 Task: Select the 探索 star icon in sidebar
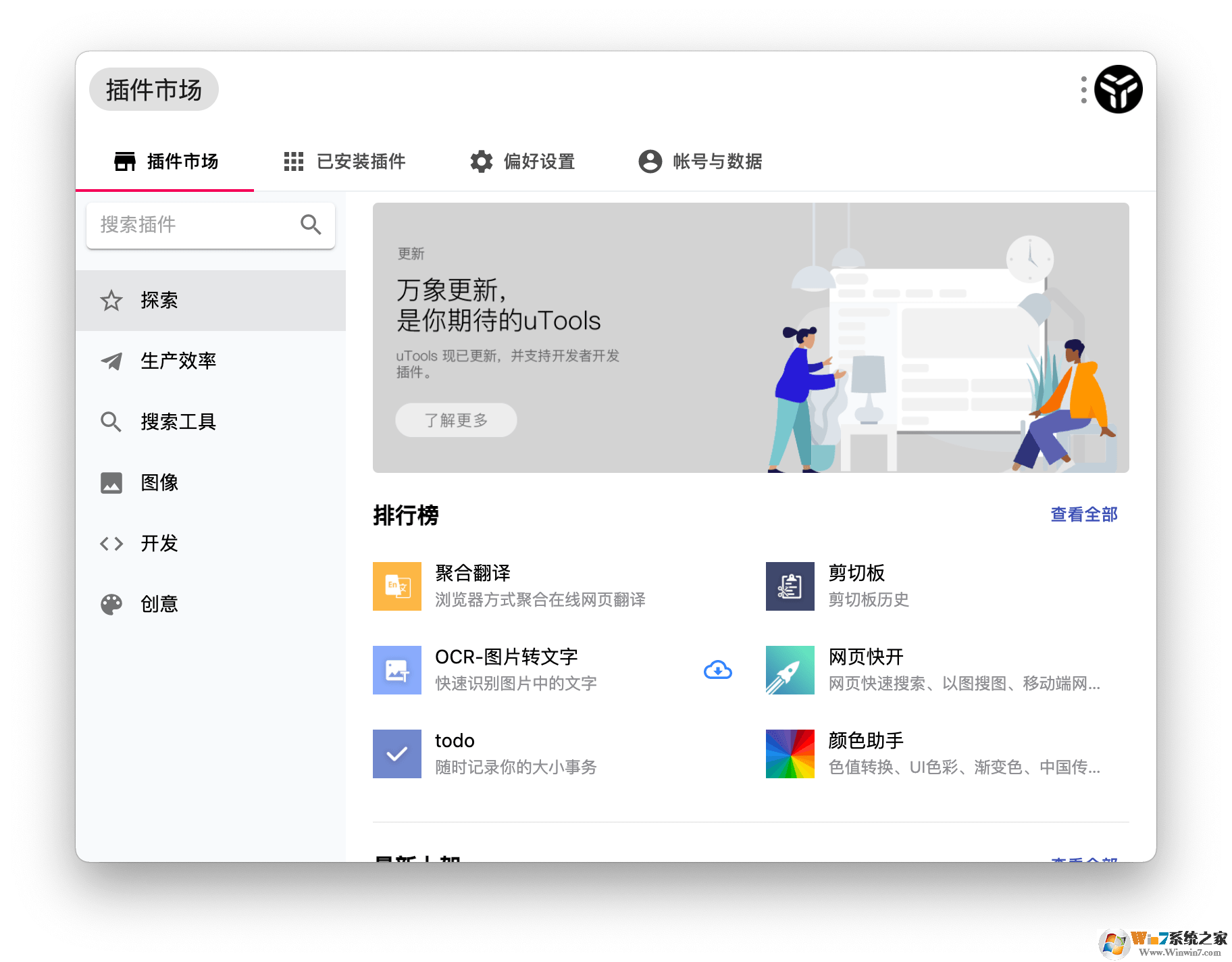point(111,301)
